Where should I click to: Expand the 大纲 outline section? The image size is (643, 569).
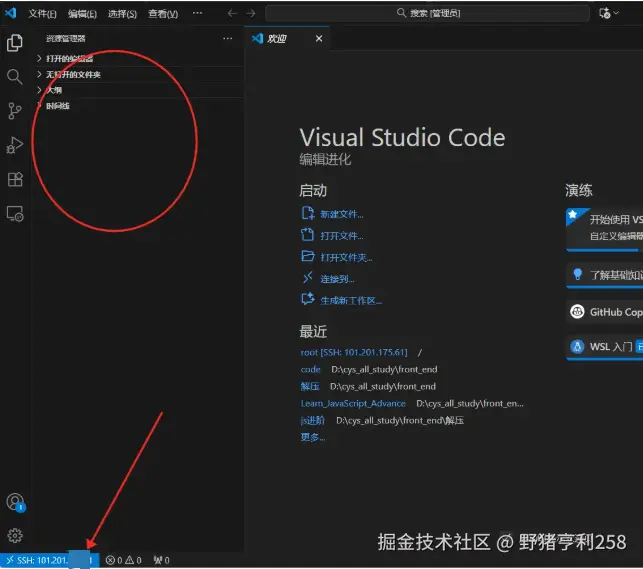[x=140, y=90]
